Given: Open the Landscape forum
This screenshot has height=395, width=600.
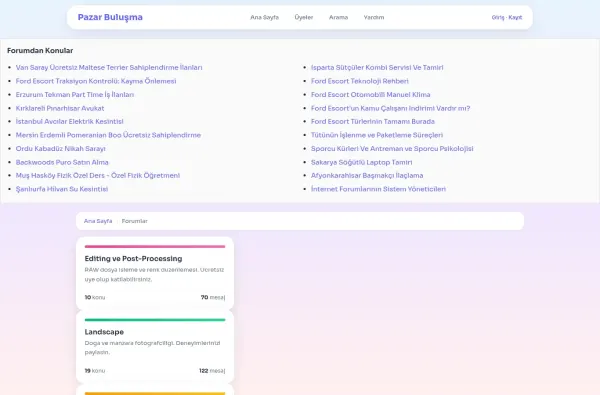Looking at the screenshot, I should (x=104, y=332).
